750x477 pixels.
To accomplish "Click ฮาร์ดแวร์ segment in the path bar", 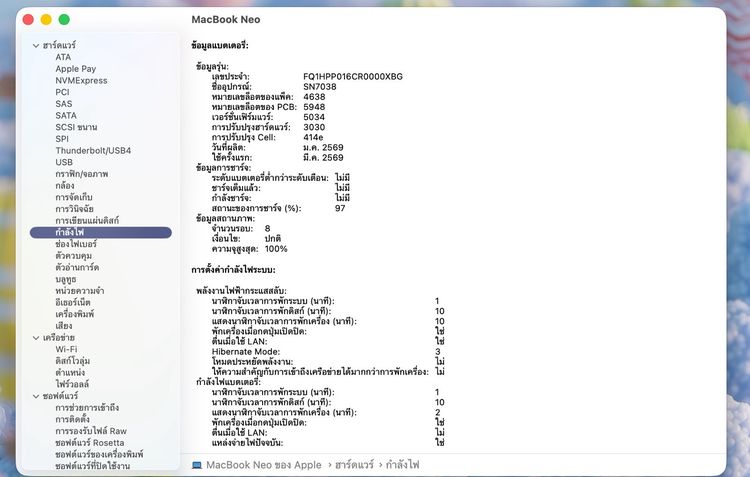I will pyautogui.click(x=354, y=465).
